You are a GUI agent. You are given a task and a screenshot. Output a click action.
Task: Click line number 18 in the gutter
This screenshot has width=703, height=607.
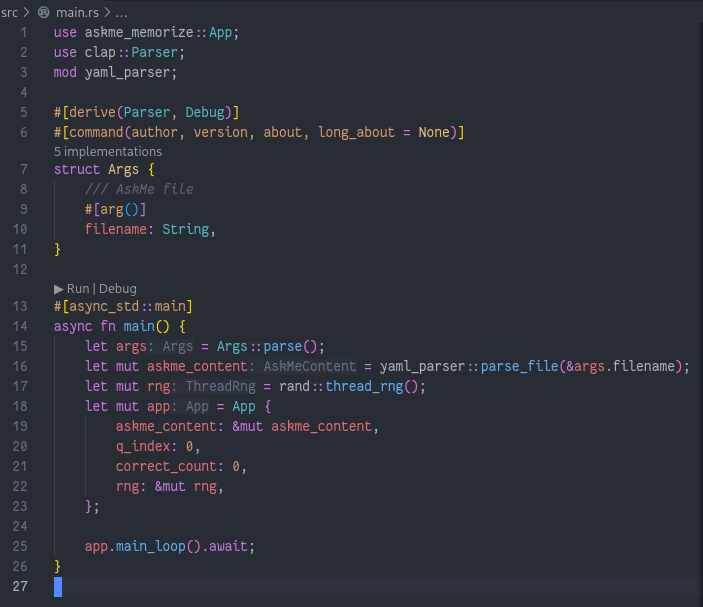[x=20, y=407]
